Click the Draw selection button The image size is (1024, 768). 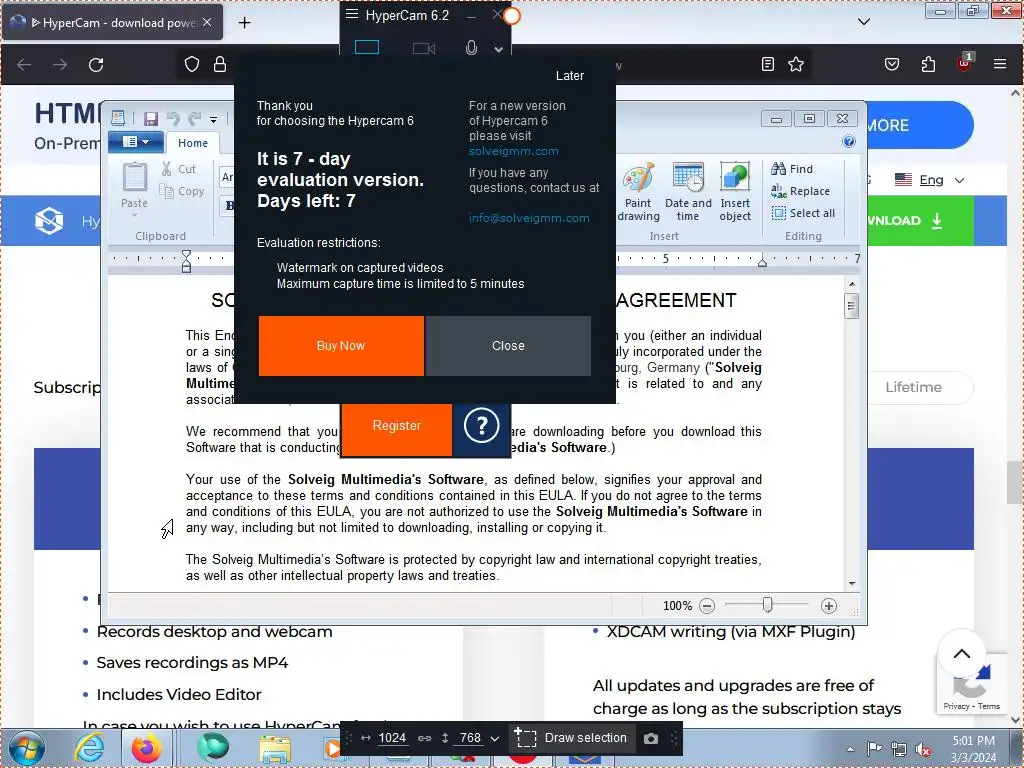tap(571, 738)
